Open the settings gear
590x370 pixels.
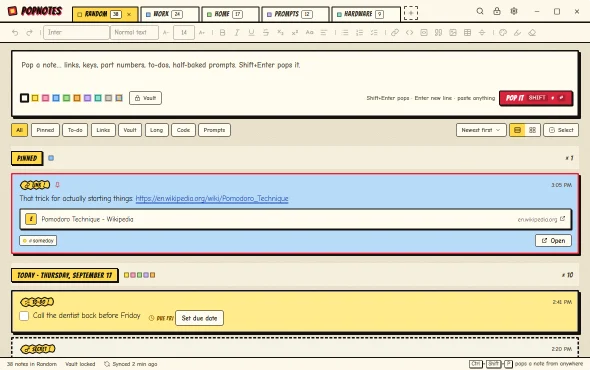[x=514, y=11]
